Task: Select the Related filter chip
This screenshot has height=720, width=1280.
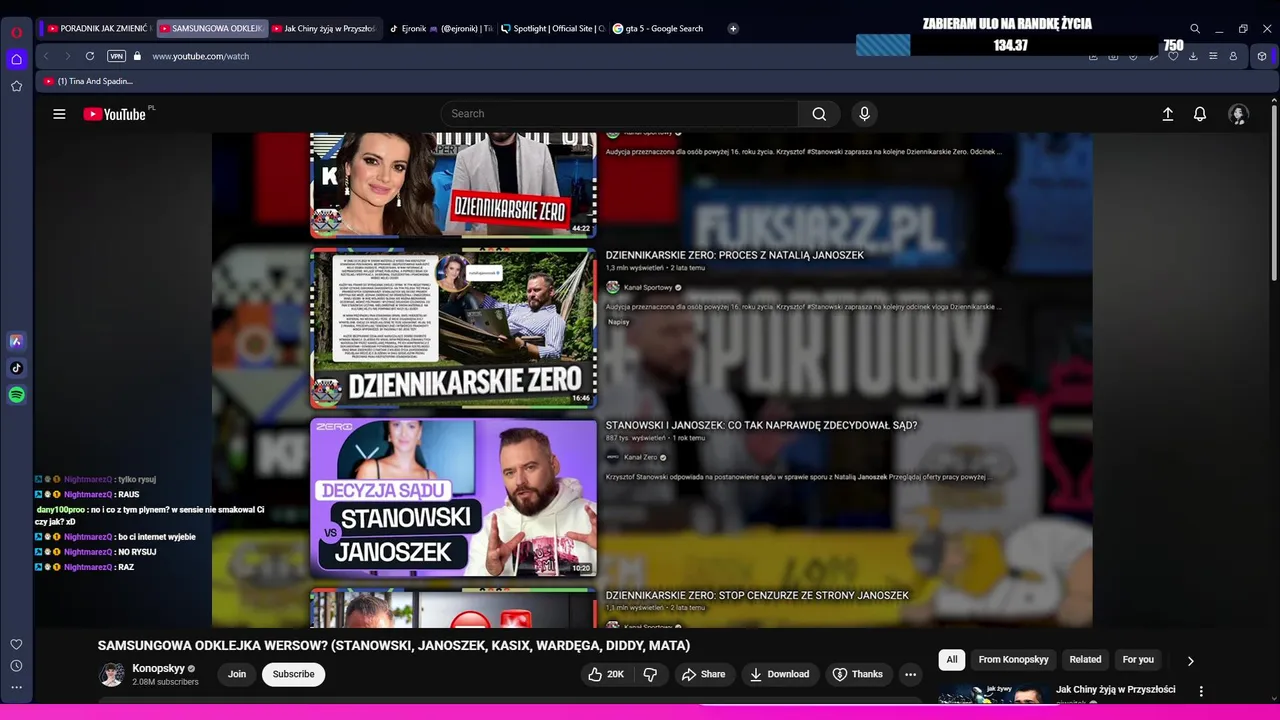Action: click(1085, 660)
